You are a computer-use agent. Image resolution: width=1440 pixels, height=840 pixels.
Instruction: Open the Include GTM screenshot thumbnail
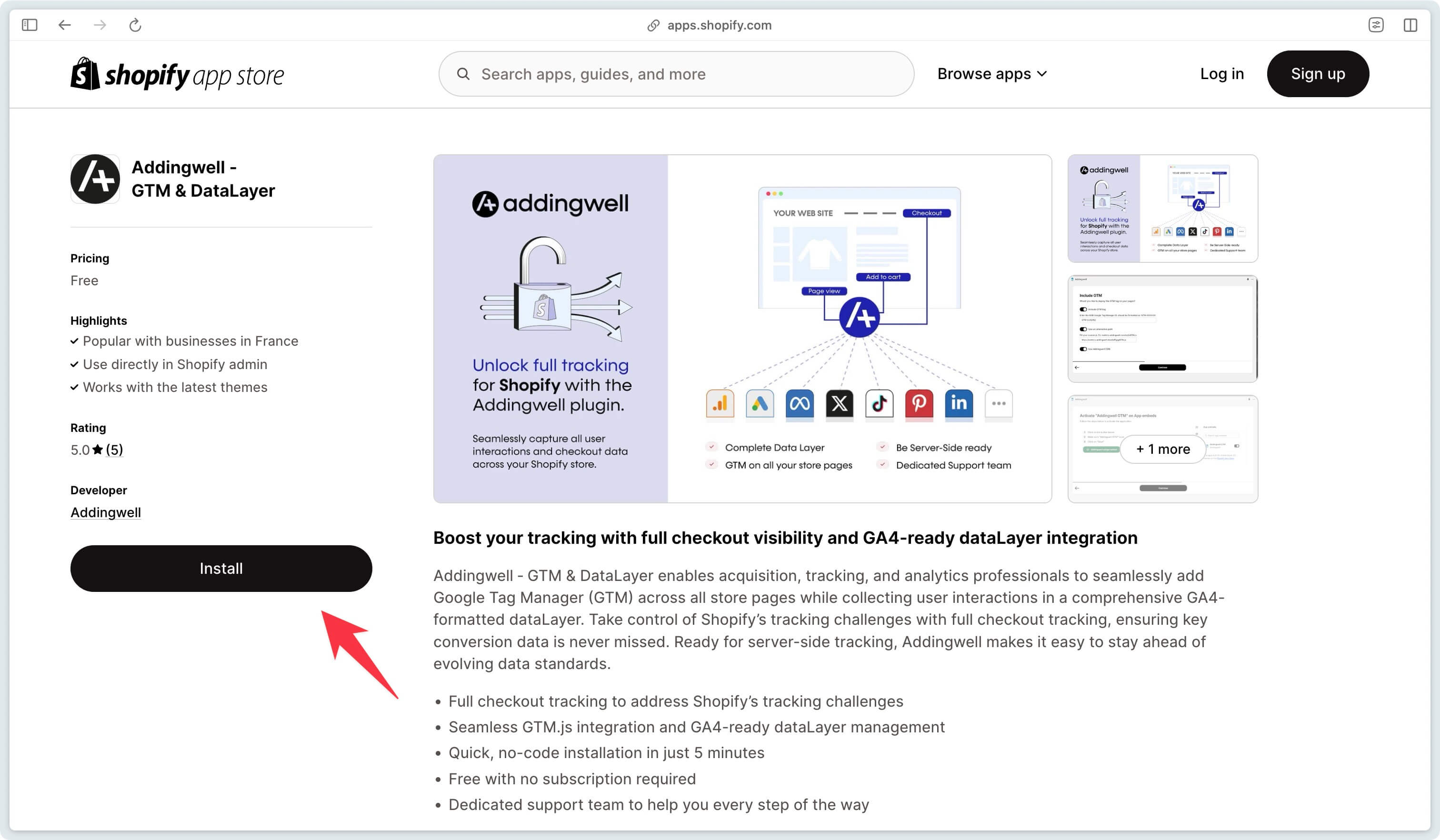coord(1163,329)
